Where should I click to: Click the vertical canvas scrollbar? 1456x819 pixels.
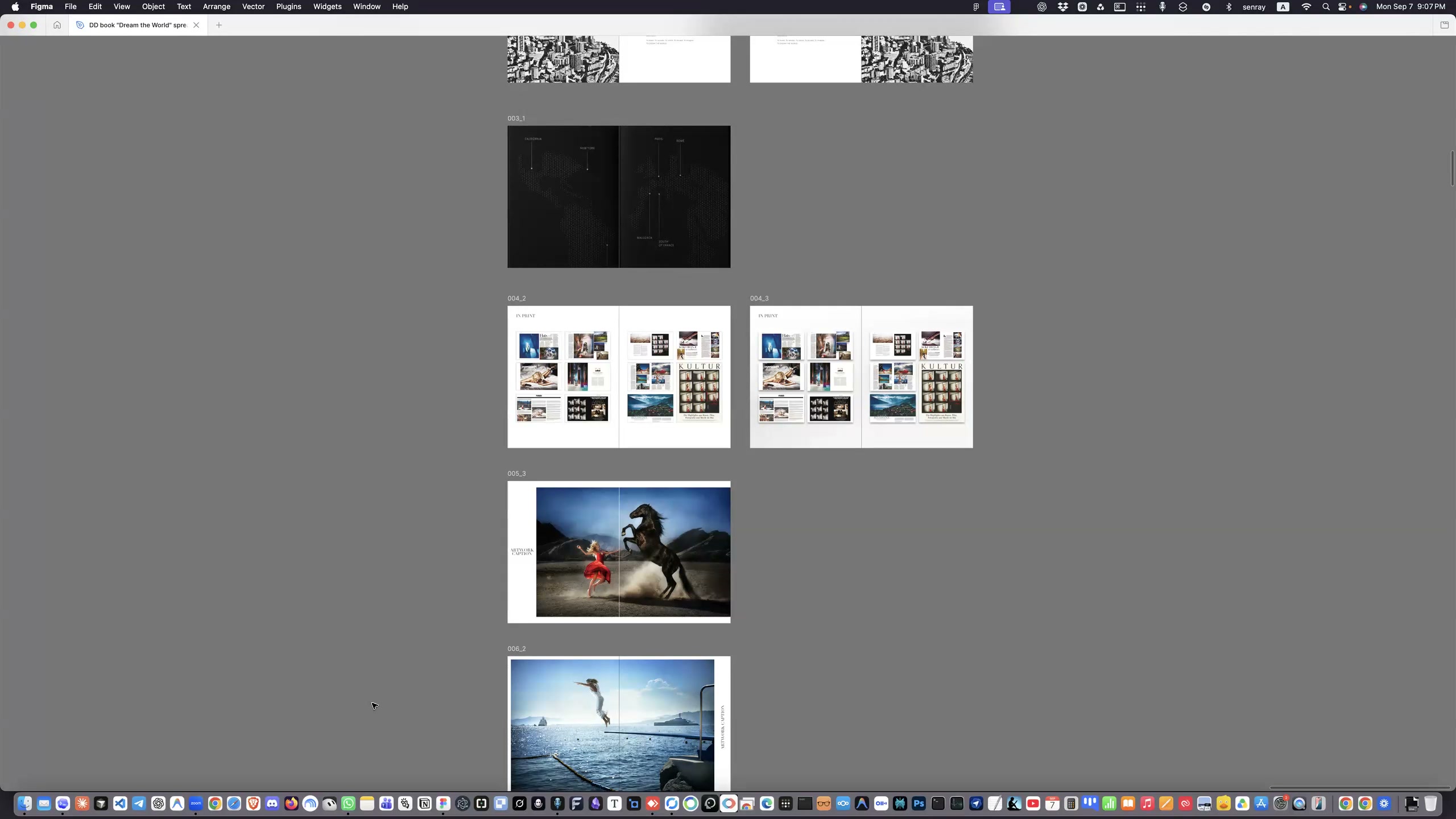[x=1452, y=168]
